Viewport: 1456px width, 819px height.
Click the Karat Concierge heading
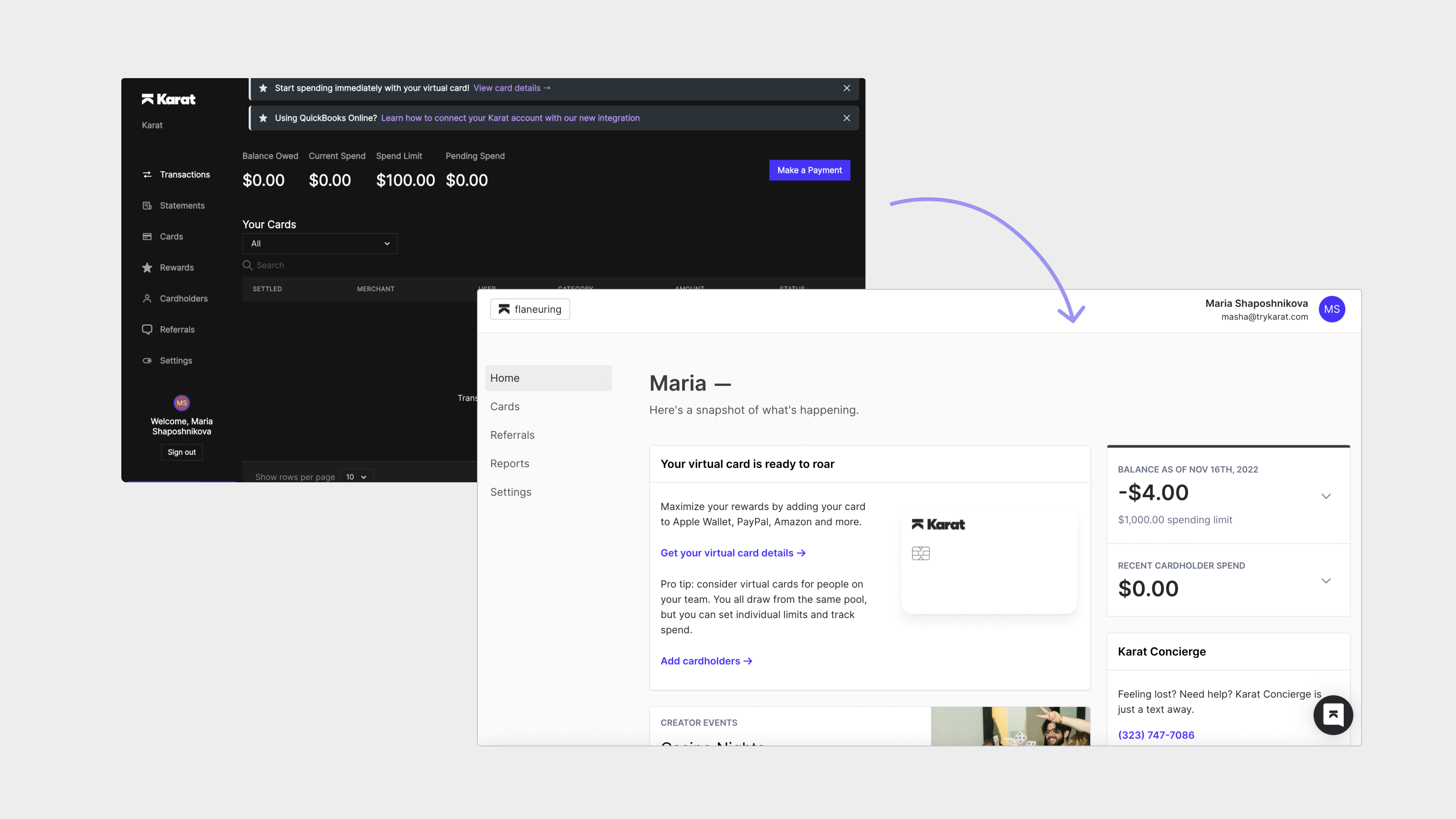1161,652
